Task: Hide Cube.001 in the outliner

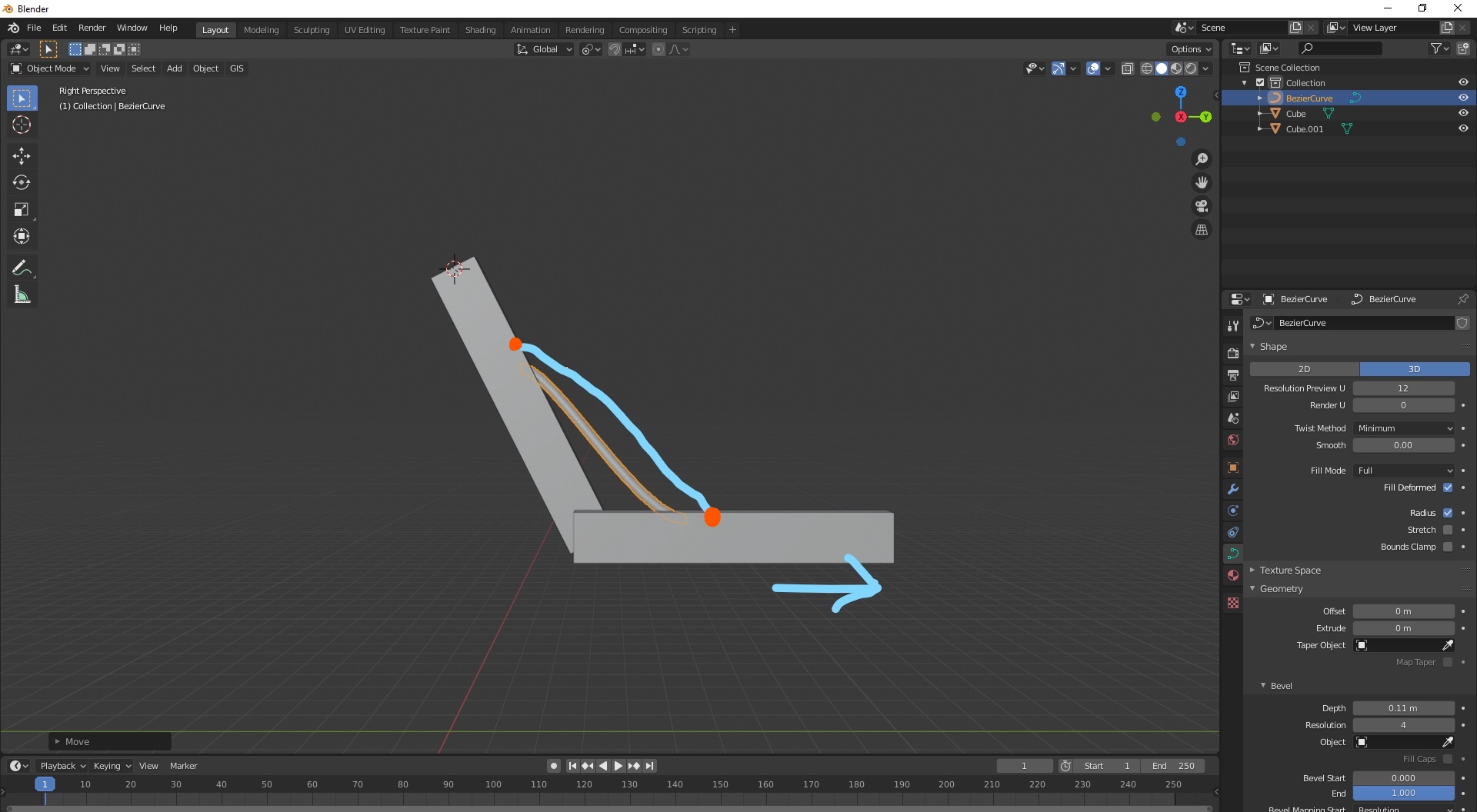Action: click(1463, 128)
